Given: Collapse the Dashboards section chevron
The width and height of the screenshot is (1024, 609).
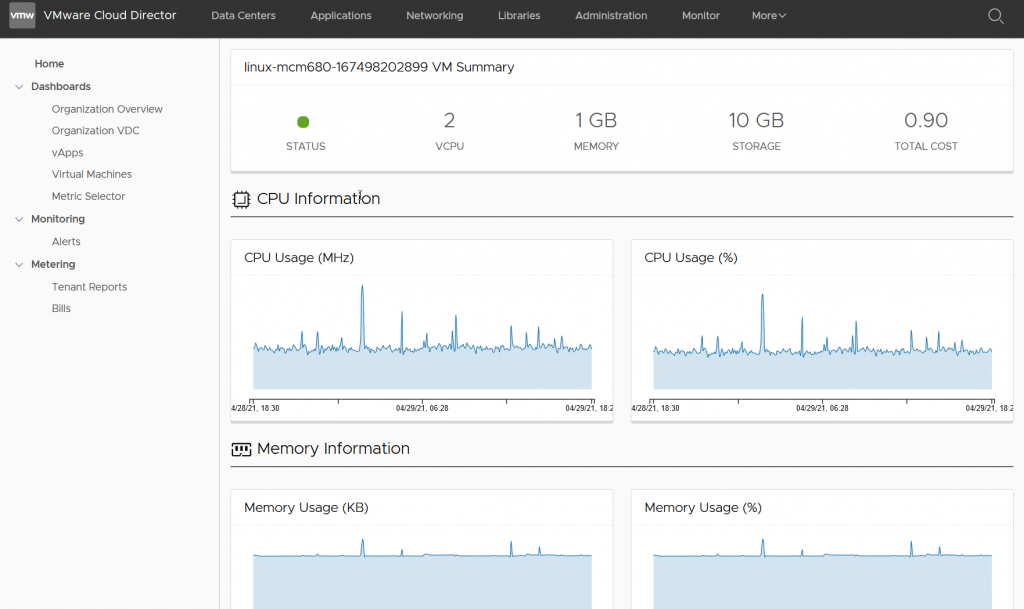Looking at the screenshot, I should (x=19, y=87).
